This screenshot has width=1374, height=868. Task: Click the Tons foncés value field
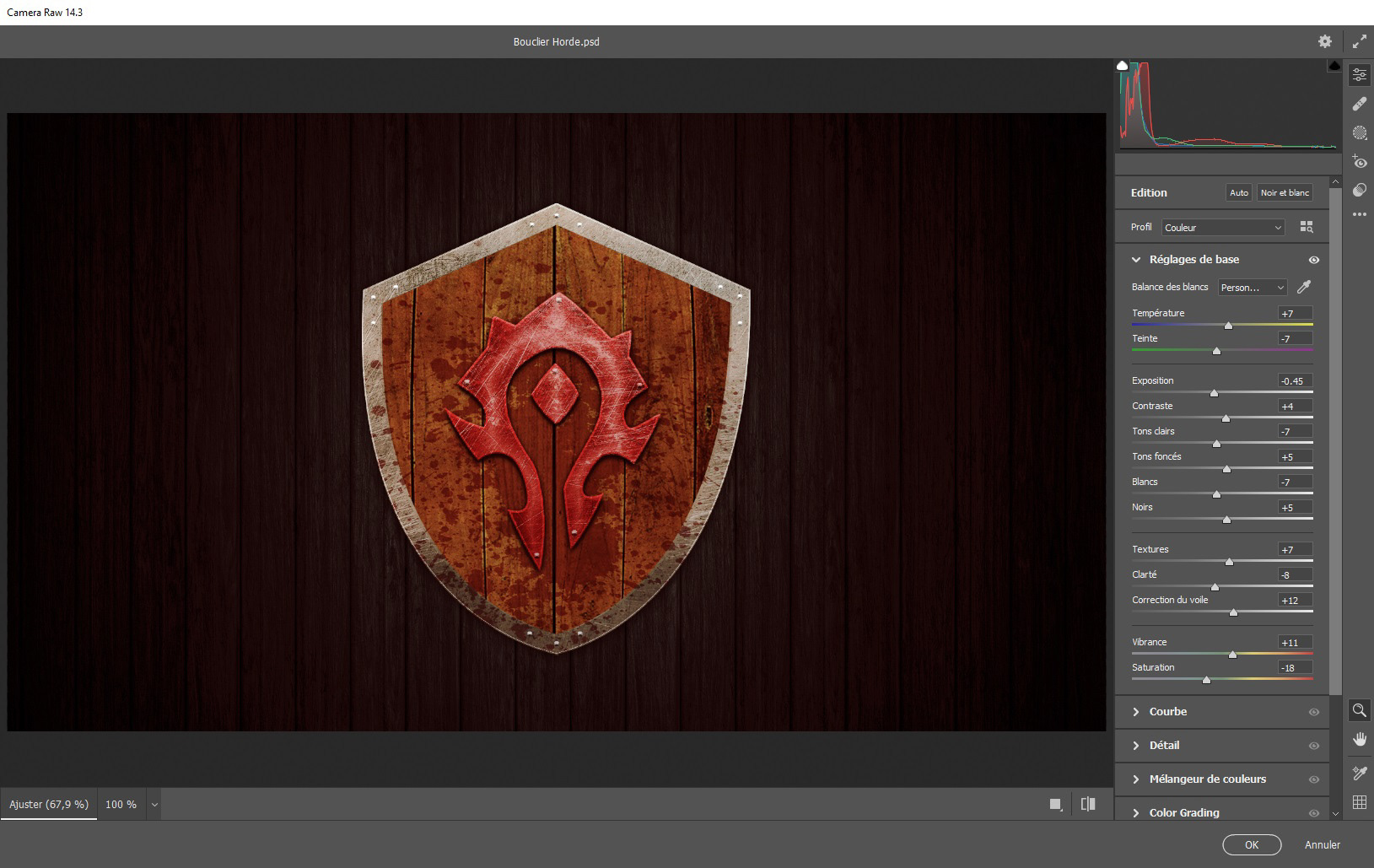(x=1295, y=456)
